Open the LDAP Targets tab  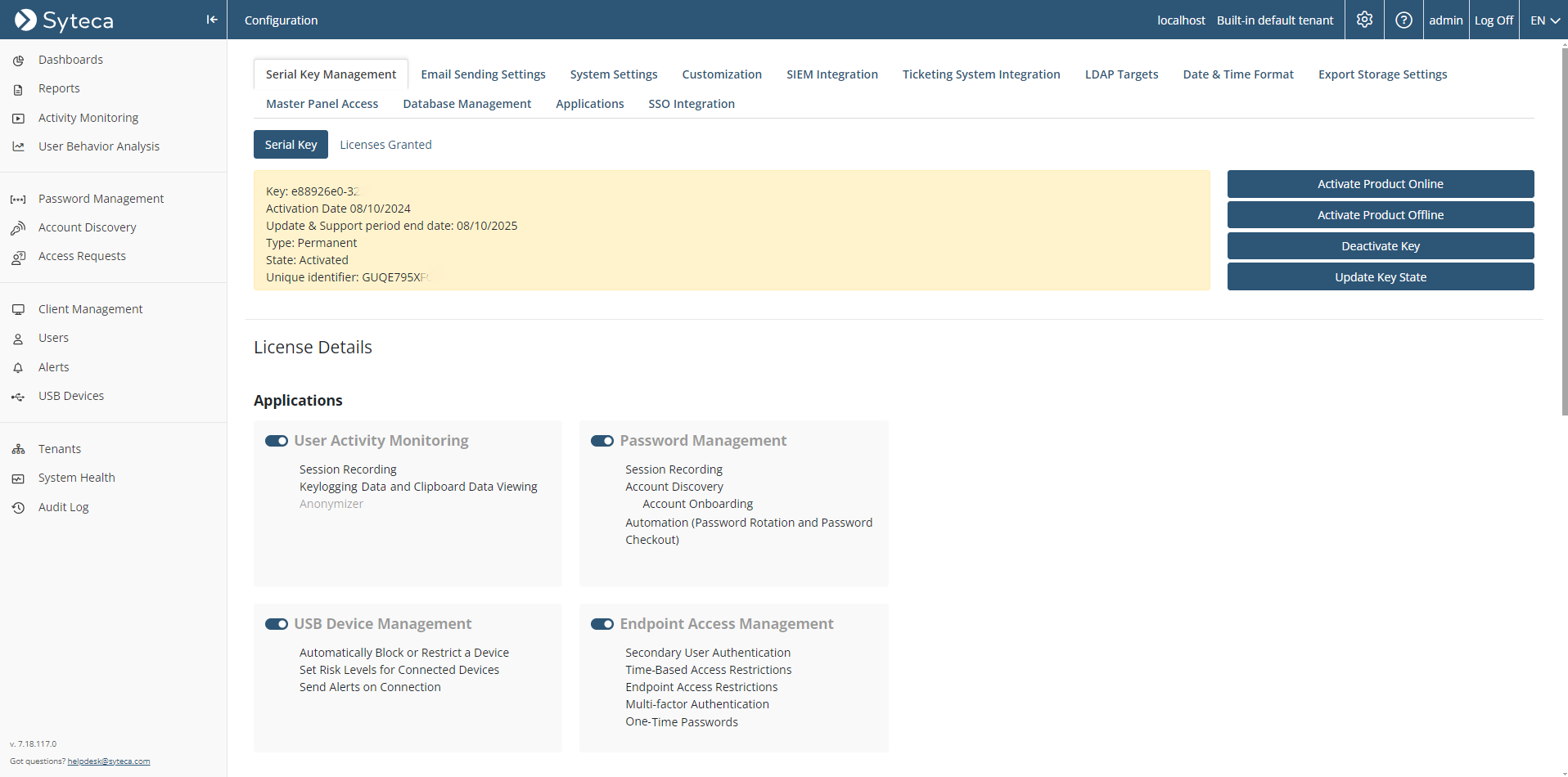pyautogui.click(x=1121, y=74)
